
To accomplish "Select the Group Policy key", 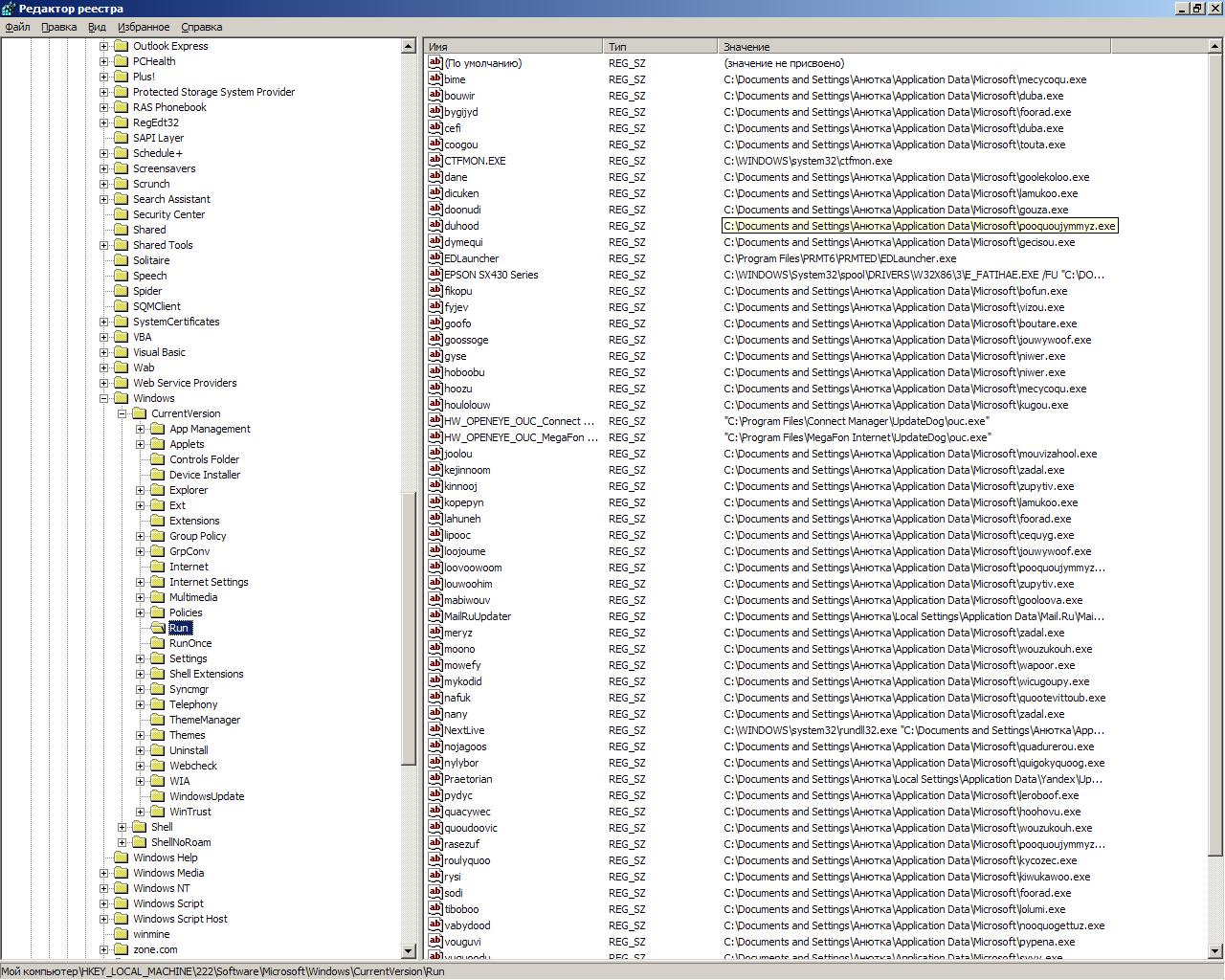I will coord(198,536).
